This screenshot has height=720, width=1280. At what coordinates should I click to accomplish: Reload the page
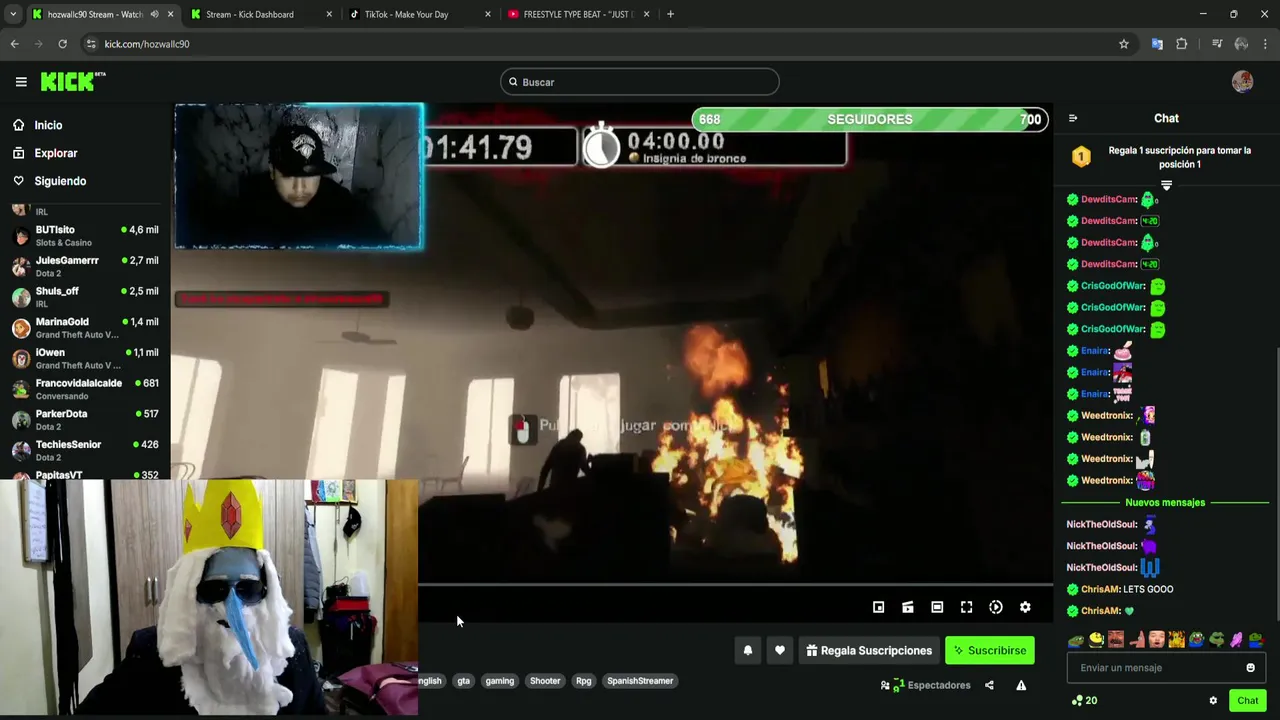click(62, 44)
